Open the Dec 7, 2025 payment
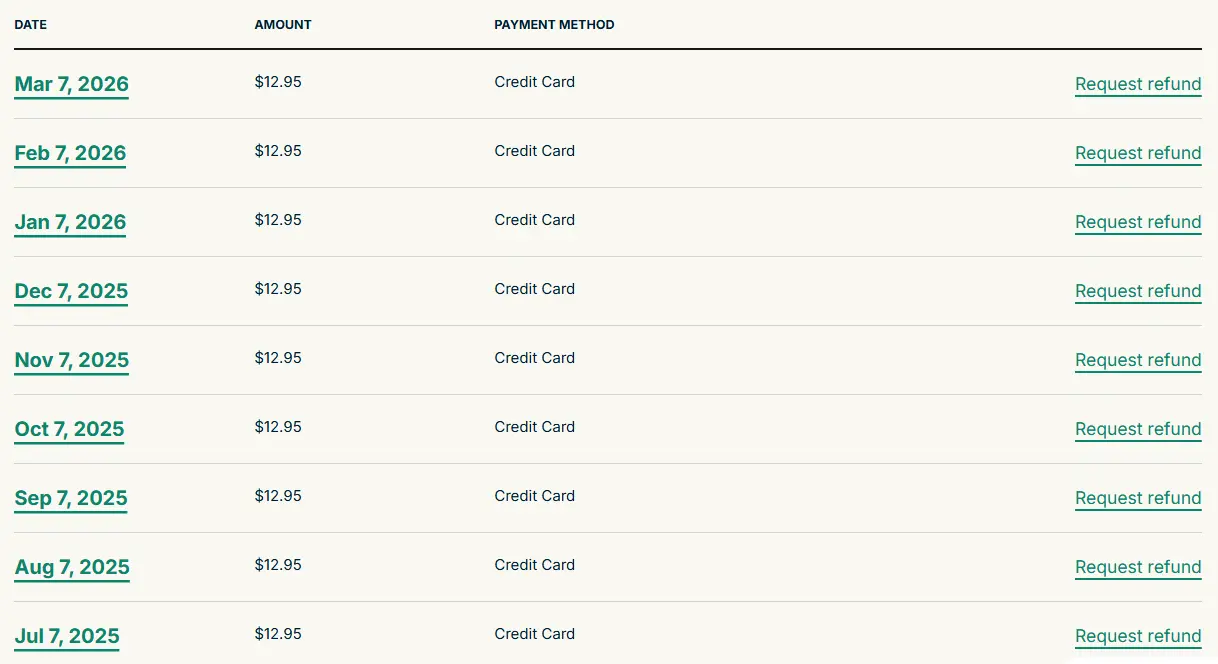Image resolution: width=1218 pixels, height=664 pixels. [71, 291]
